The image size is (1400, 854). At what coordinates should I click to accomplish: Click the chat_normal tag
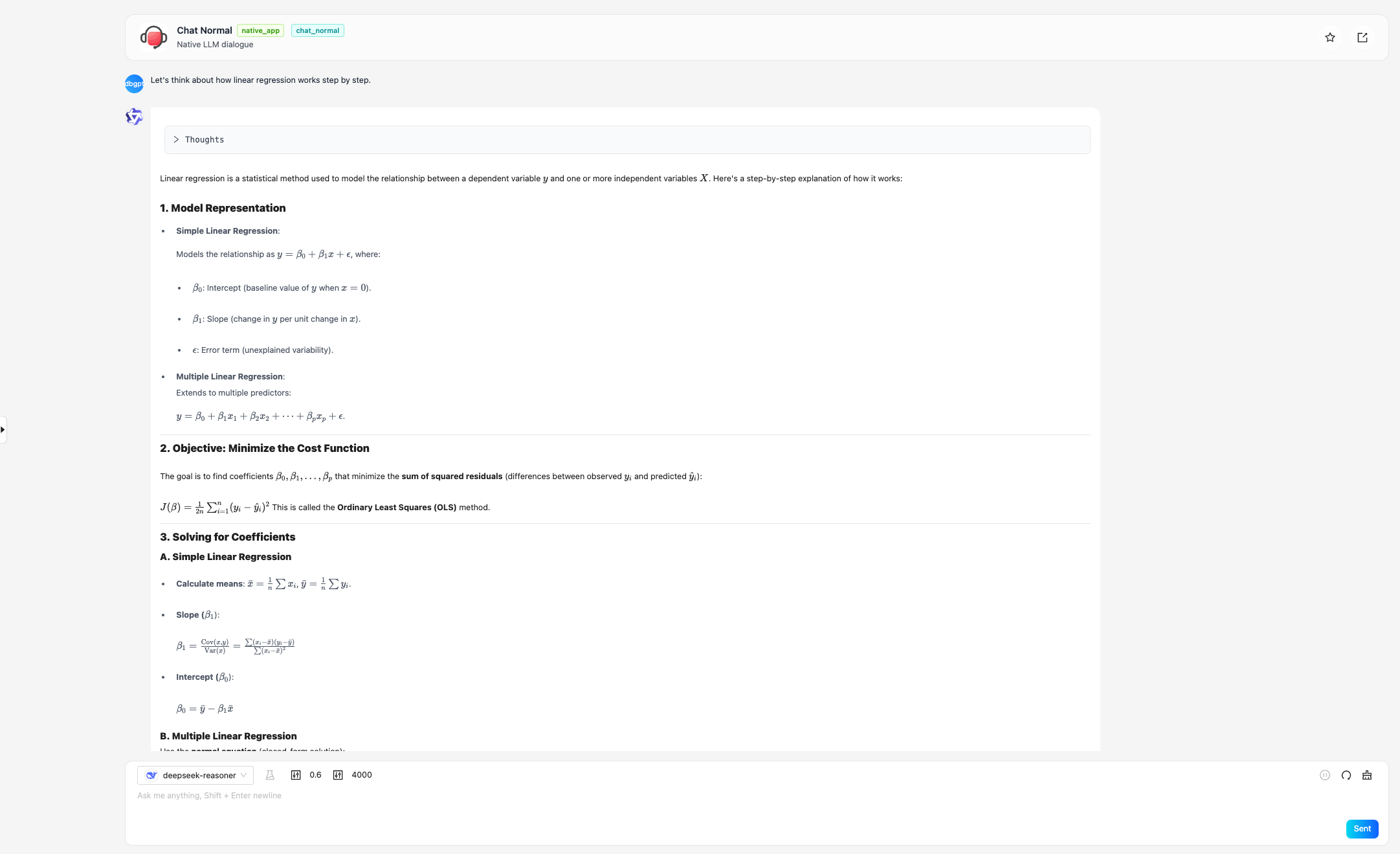pos(317,30)
